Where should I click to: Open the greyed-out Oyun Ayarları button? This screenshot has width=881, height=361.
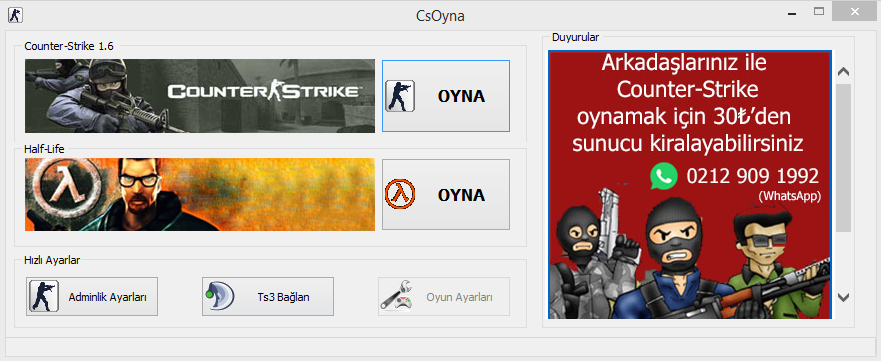[x=444, y=296]
